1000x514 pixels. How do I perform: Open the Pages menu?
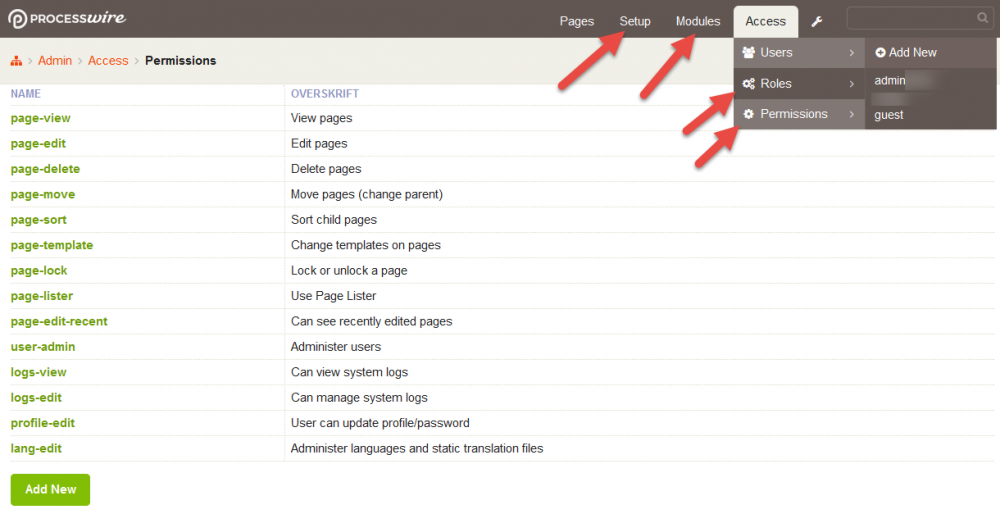coord(577,21)
